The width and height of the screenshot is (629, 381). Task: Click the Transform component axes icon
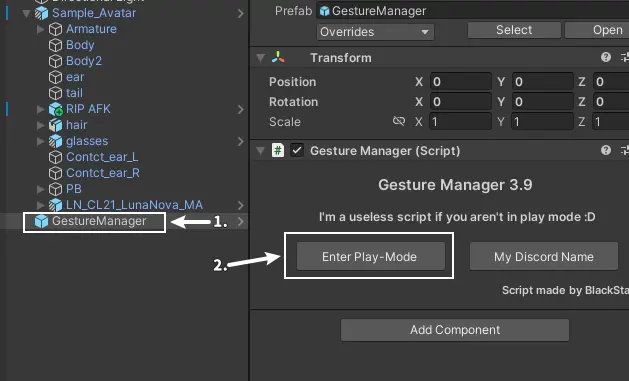[278, 58]
